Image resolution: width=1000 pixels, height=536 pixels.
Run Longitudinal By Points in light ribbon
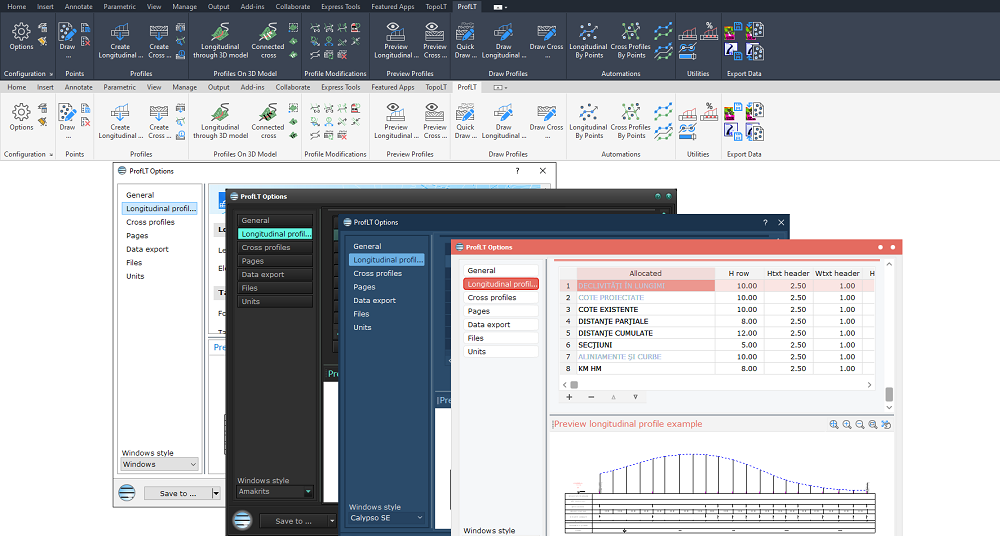tap(588, 122)
